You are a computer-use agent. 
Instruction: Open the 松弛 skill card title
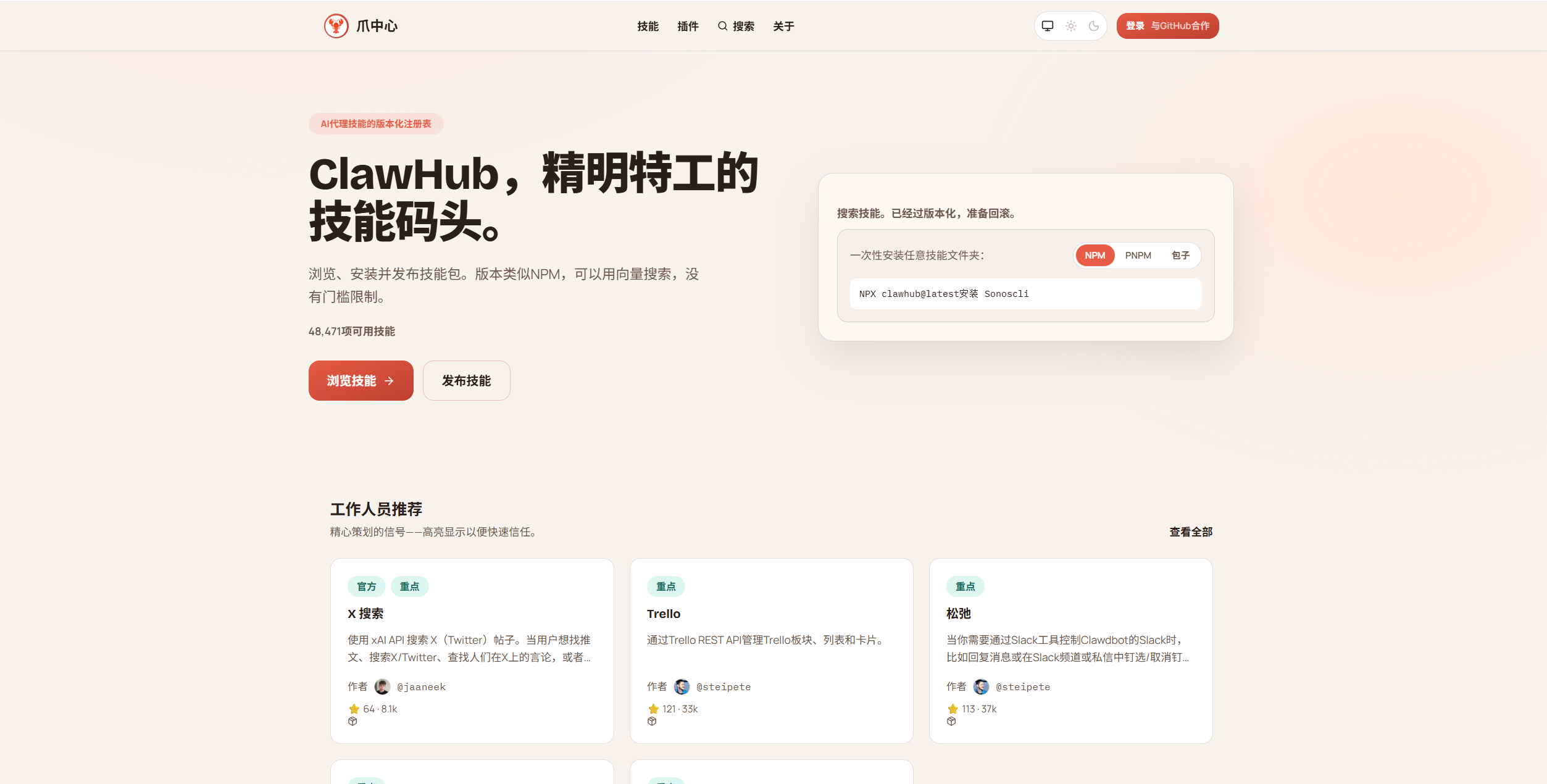[959, 614]
